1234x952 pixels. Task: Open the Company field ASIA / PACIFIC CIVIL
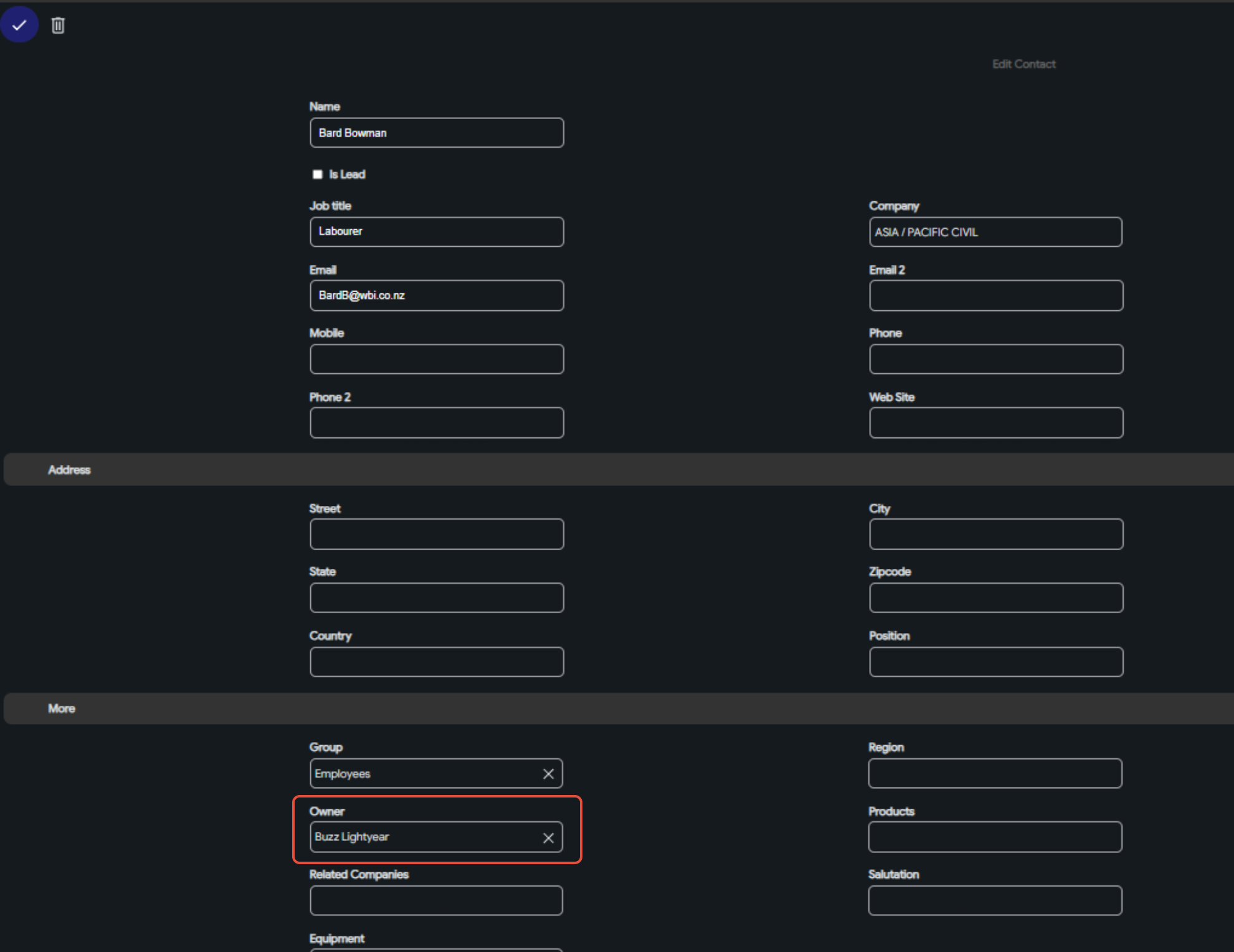coord(995,232)
